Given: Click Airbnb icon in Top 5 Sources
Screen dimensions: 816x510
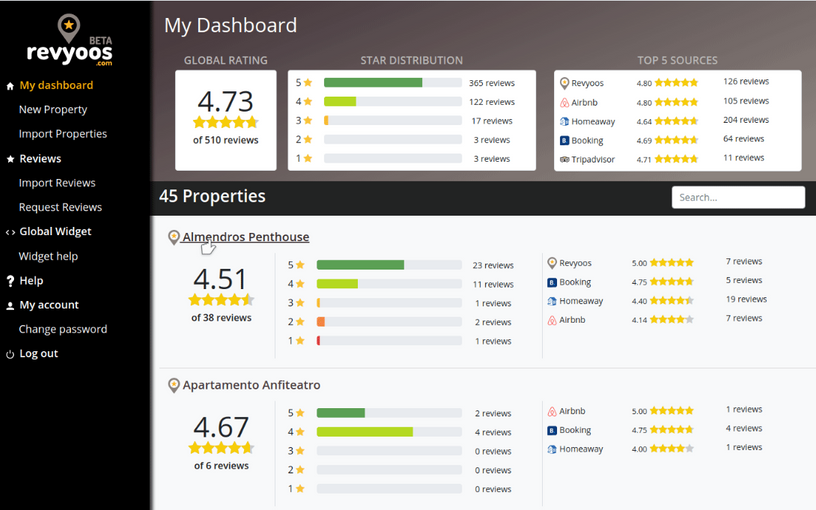Looking at the screenshot, I should (564, 103).
